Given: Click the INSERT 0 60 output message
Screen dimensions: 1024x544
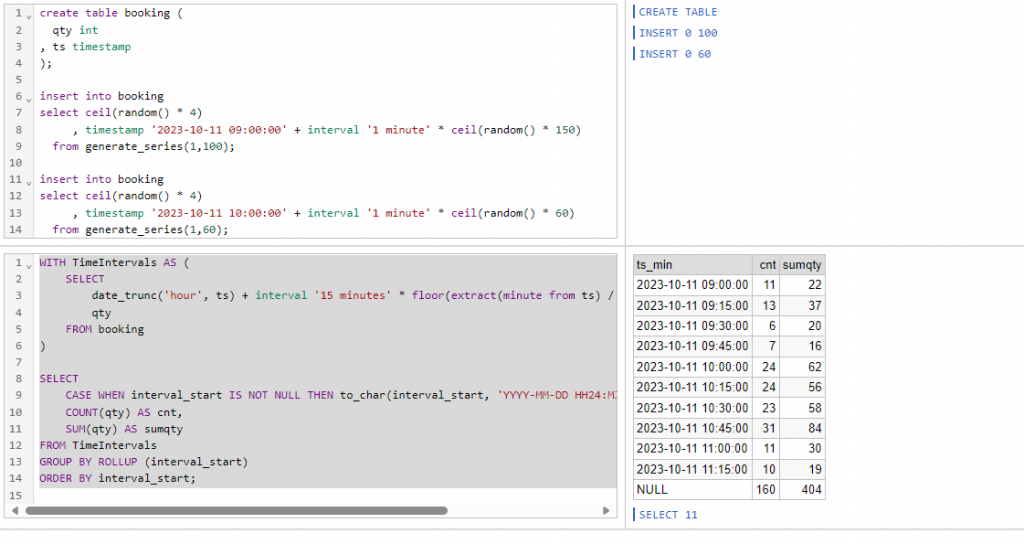Looking at the screenshot, I should point(675,54).
